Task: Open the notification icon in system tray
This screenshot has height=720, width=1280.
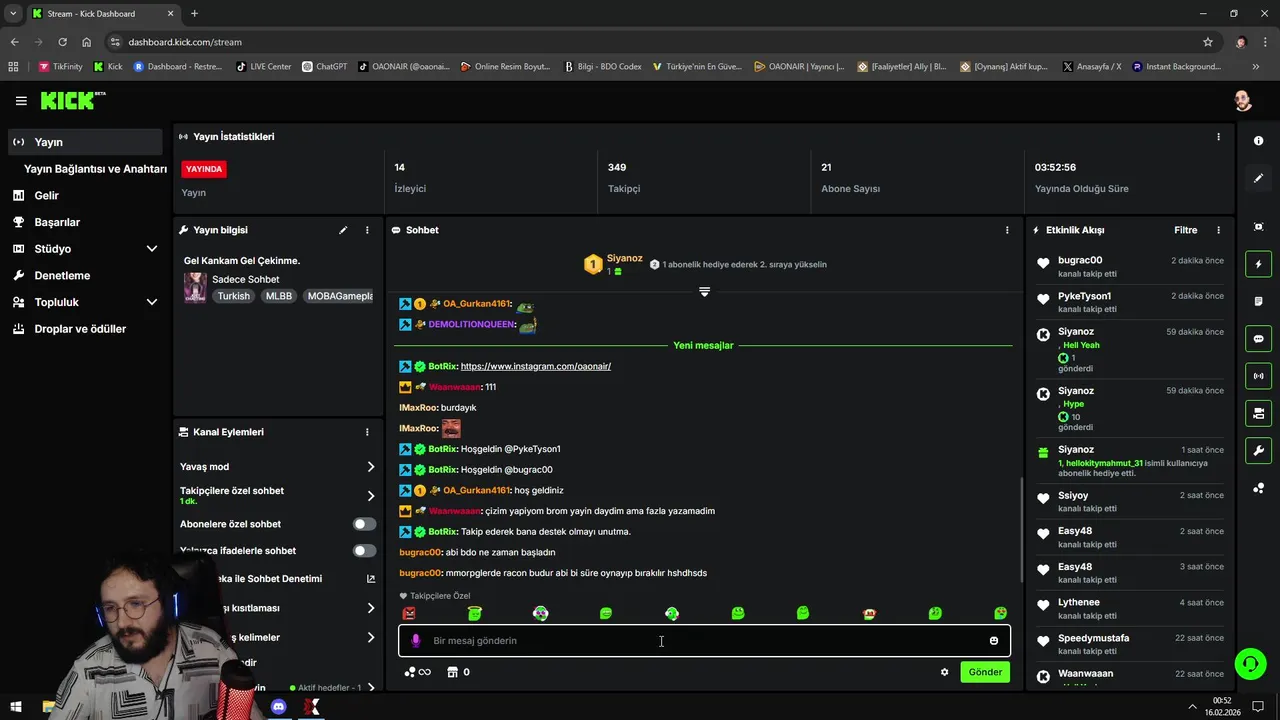Action: tap(1259, 707)
